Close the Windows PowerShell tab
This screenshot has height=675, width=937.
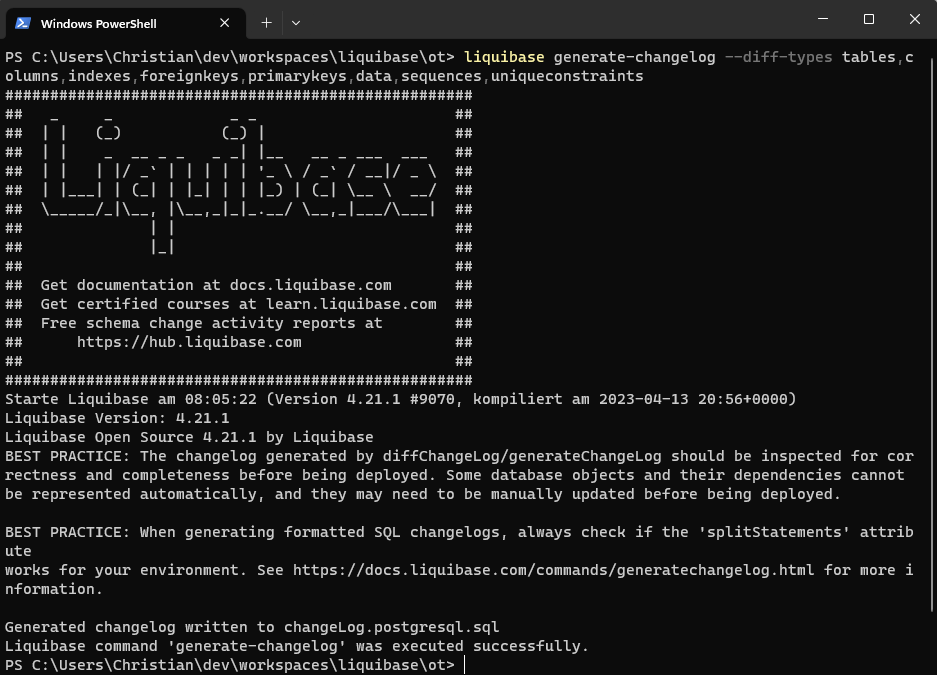click(227, 23)
